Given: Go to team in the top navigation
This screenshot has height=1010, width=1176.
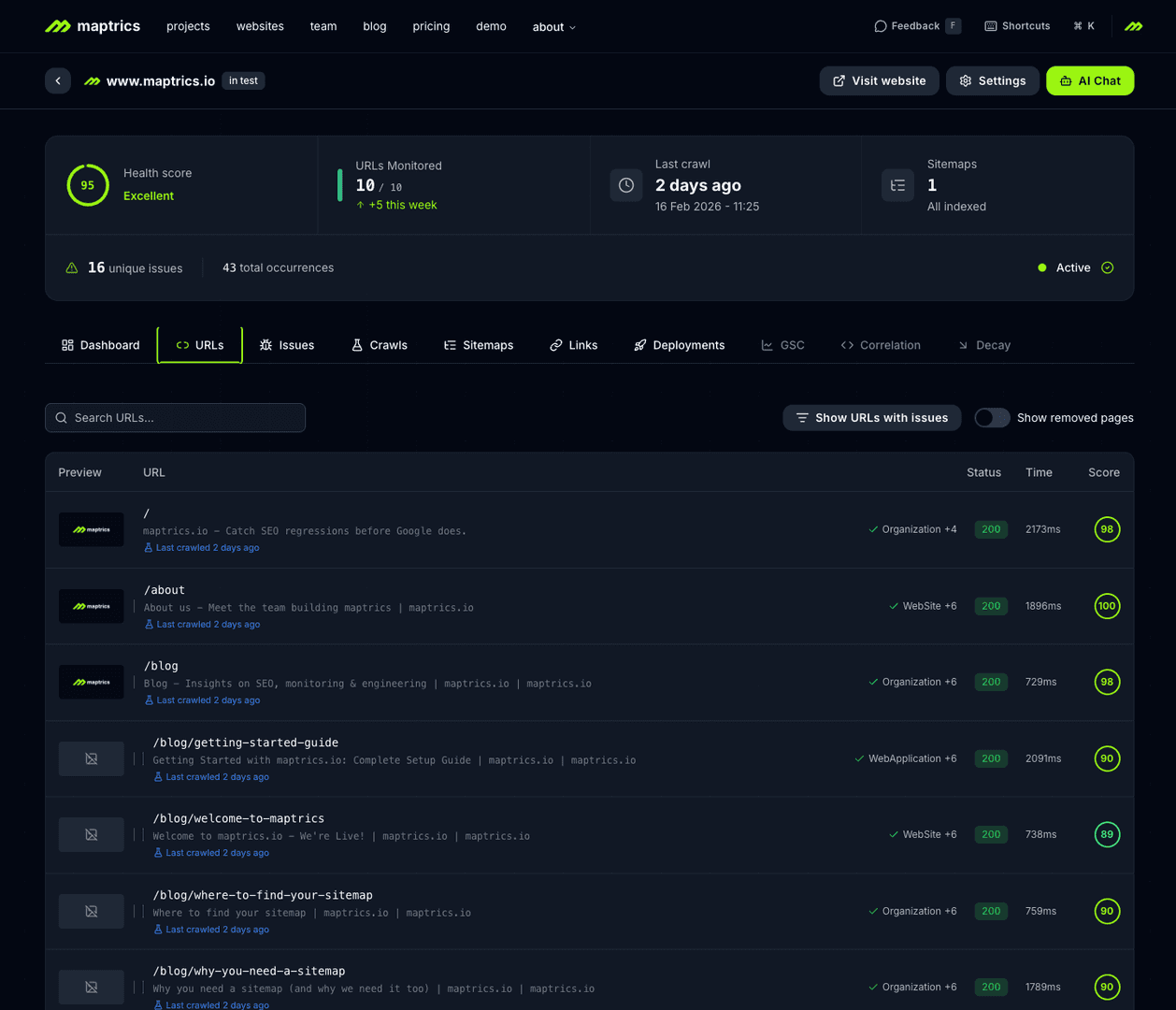Looking at the screenshot, I should click(x=323, y=26).
